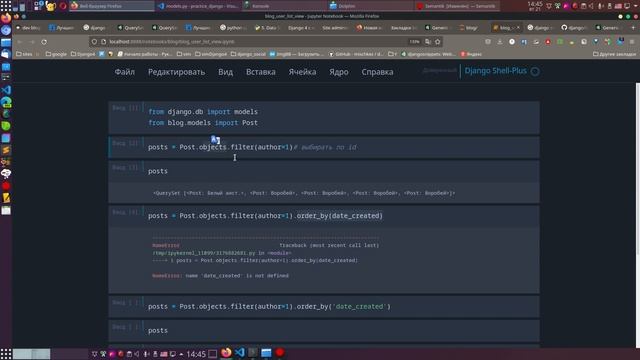Image resolution: width=640 pixels, height=360 pixels.
Task: Launch Microsoft Edge from the left dock
Action: coord(6,102)
